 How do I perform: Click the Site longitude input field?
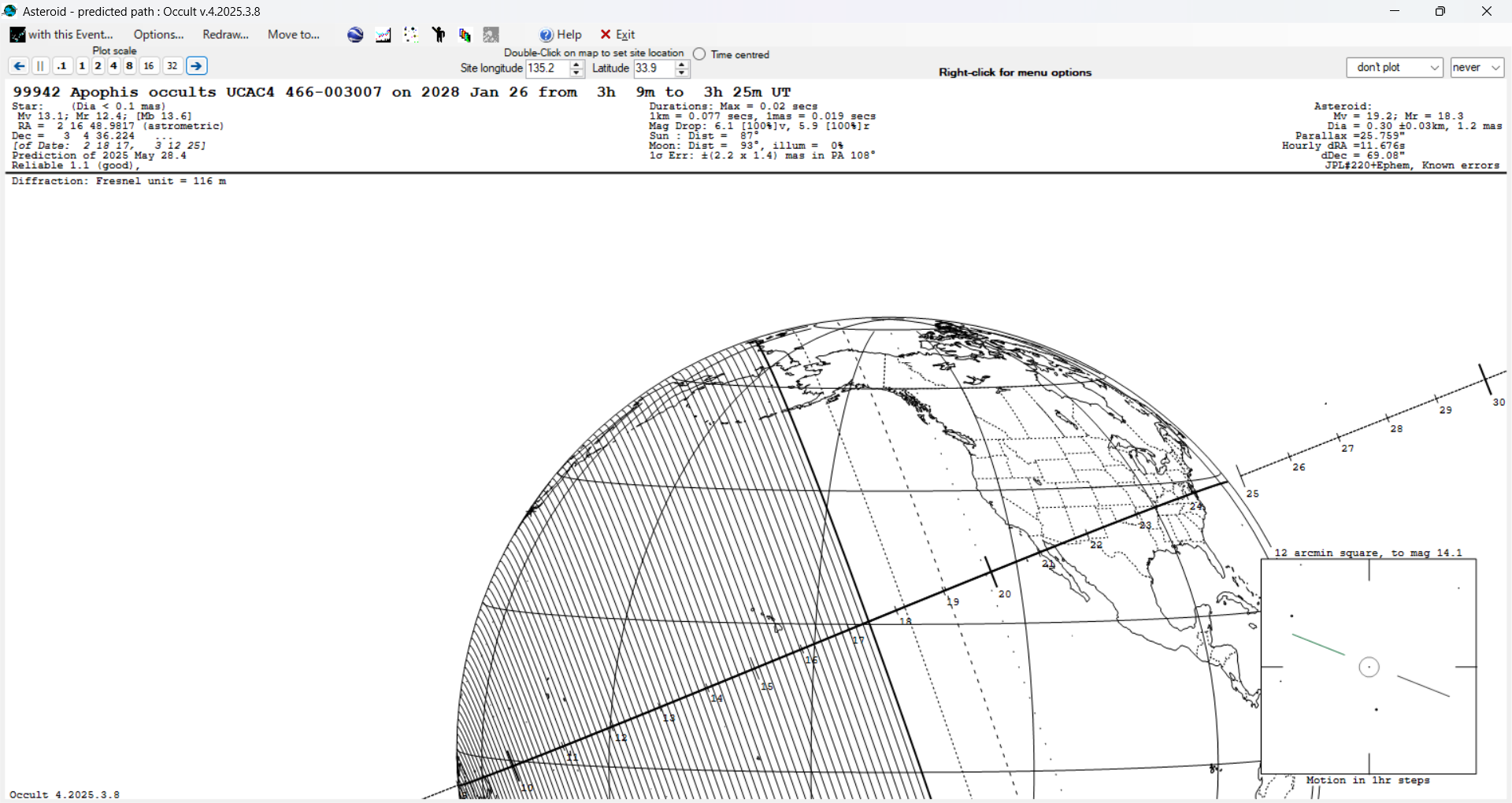[x=547, y=68]
